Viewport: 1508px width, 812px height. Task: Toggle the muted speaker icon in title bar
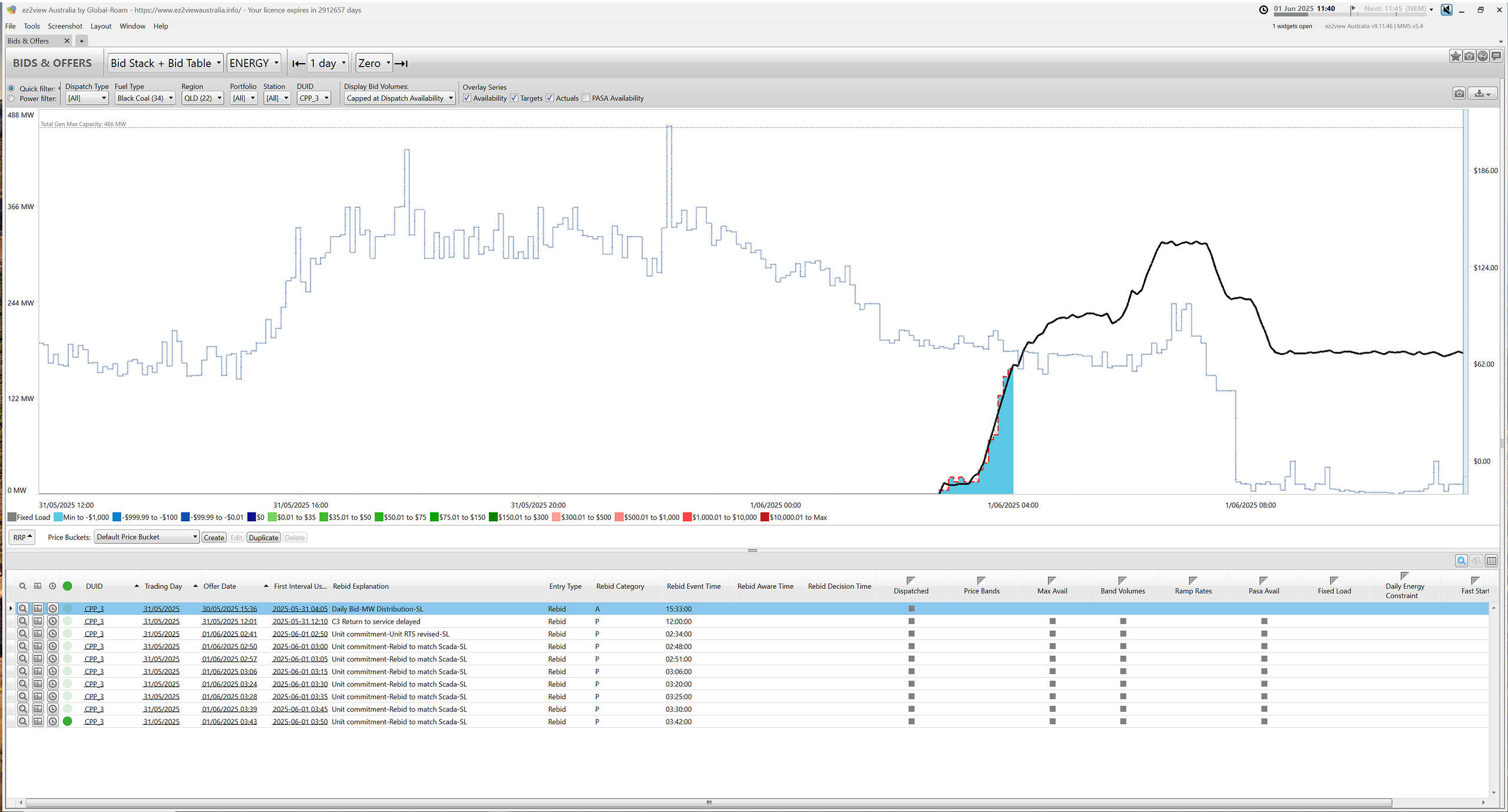coord(1446,9)
